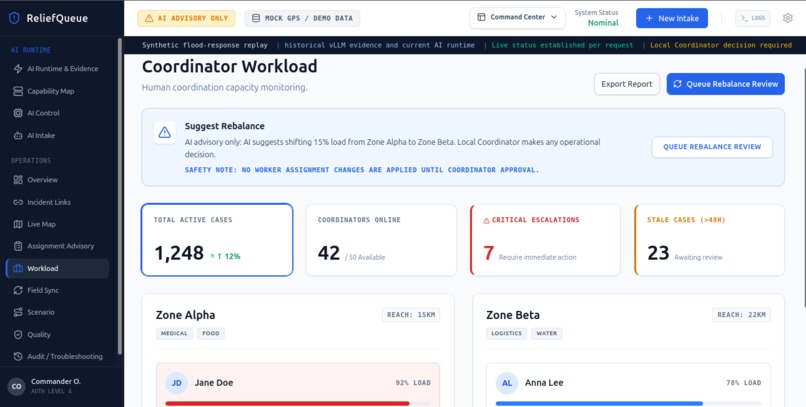The width and height of the screenshot is (806, 407).
Task: Click the Incident Links chain icon
Action: 18,202
